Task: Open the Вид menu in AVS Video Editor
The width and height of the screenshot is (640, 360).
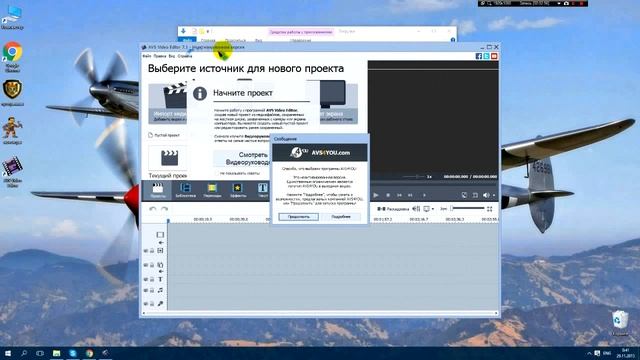Action: pos(172,56)
